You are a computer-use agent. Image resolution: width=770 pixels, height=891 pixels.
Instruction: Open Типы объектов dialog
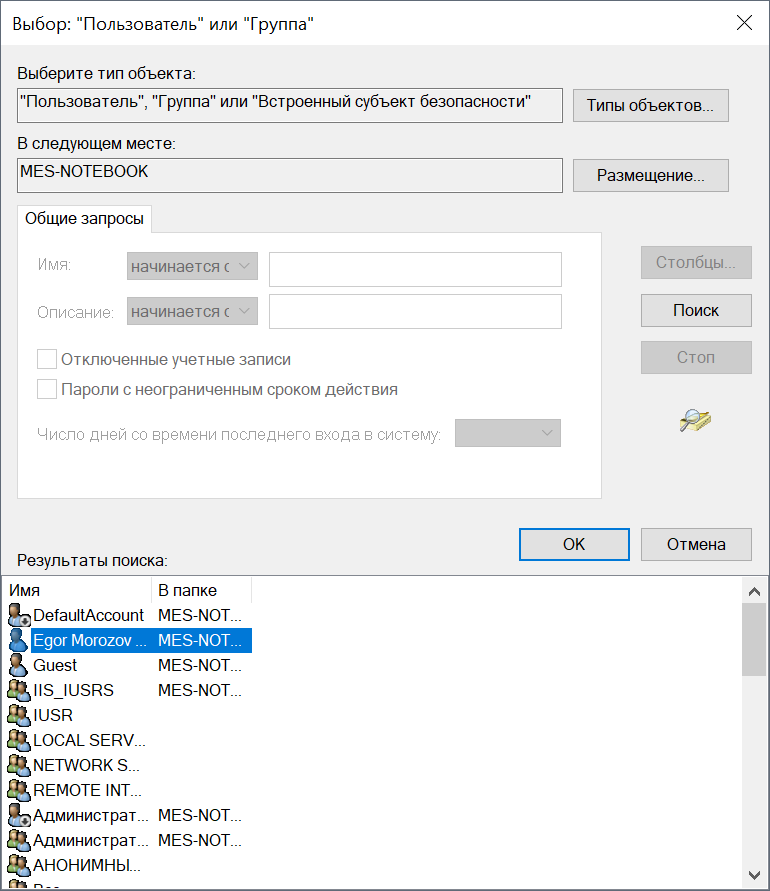coord(651,105)
